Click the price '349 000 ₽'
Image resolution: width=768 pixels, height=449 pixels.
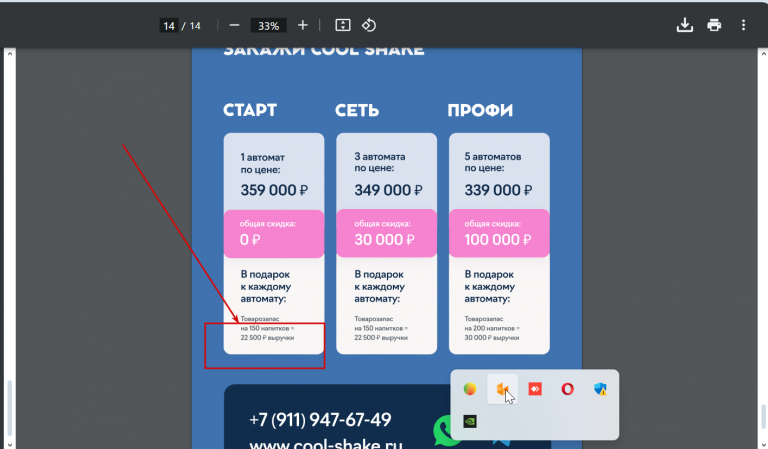(x=388, y=190)
